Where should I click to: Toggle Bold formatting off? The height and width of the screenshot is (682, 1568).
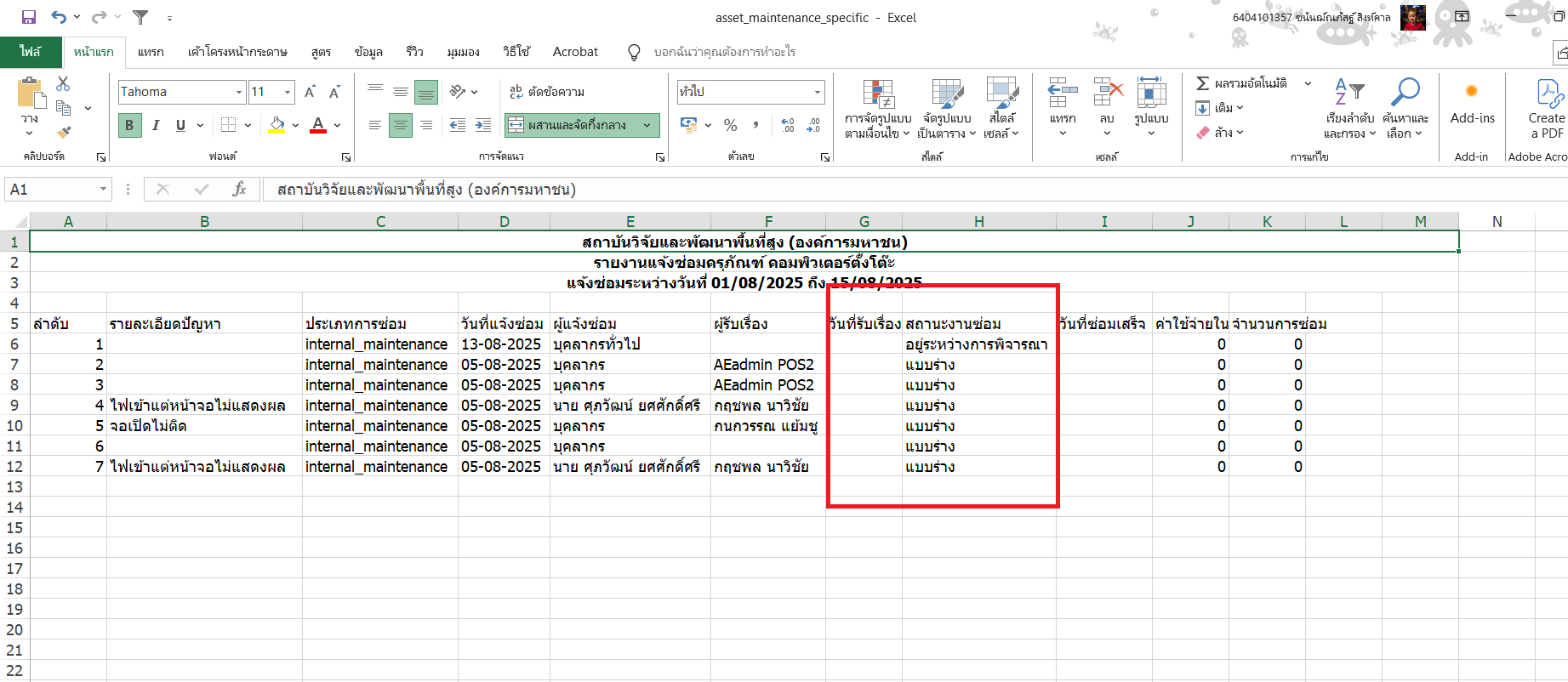[129, 125]
